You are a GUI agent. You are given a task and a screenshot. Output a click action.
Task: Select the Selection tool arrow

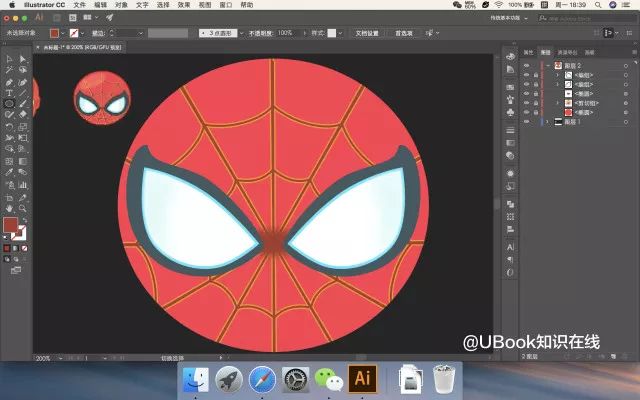[x=9, y=59]
